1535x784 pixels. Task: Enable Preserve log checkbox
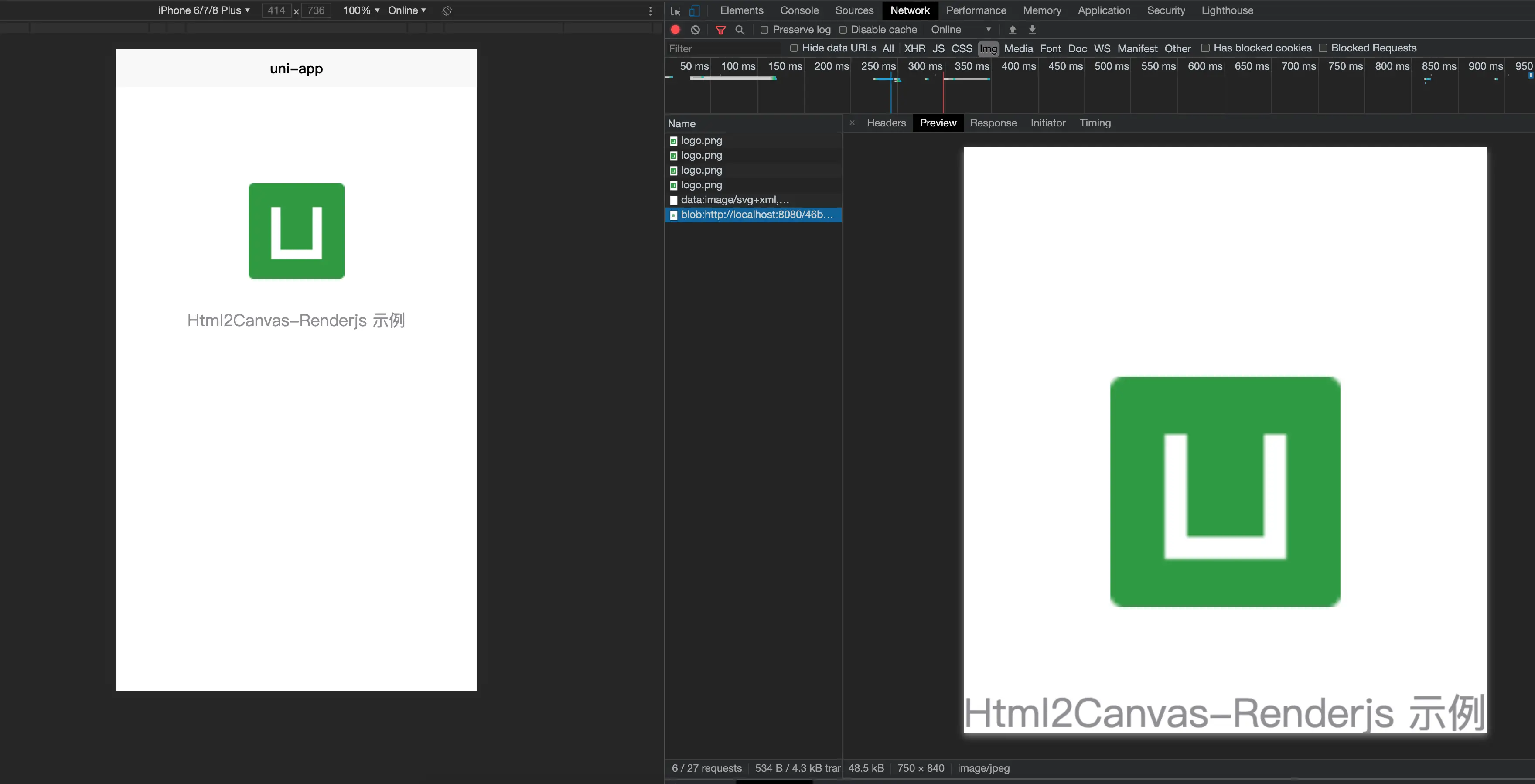[764, 30]
